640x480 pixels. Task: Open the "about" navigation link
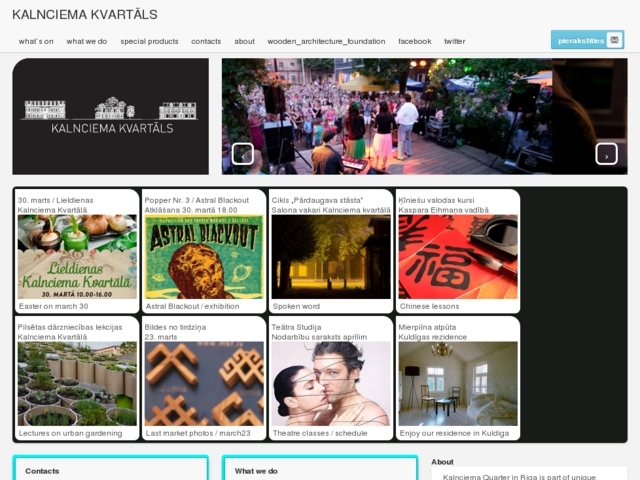pyautogui.click(x=244, y=41)
